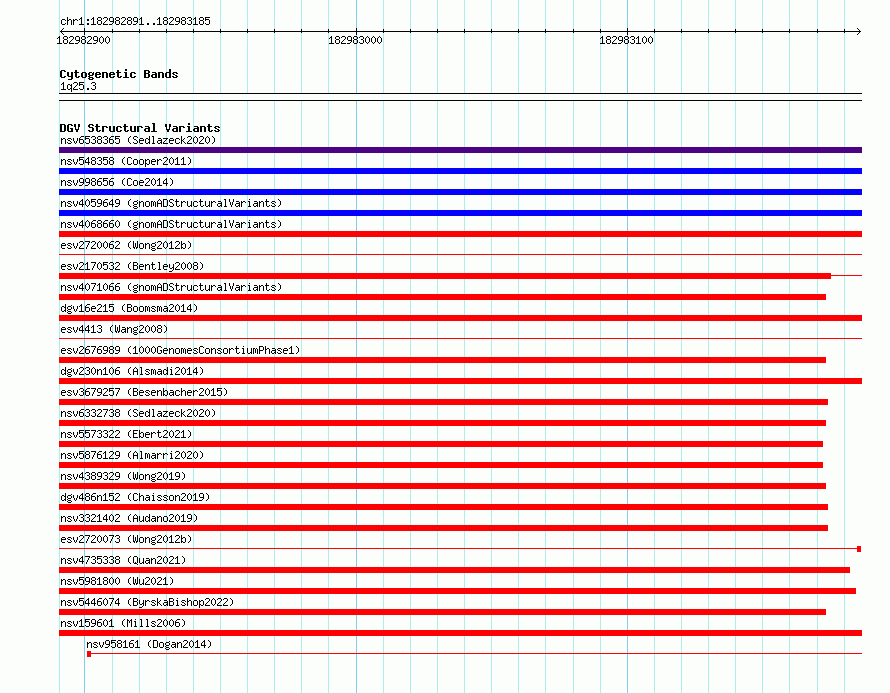Click nsv3321402 (Audano2019) label
Viewport: 890px width, 693px height.
click(x=129, y=518)
